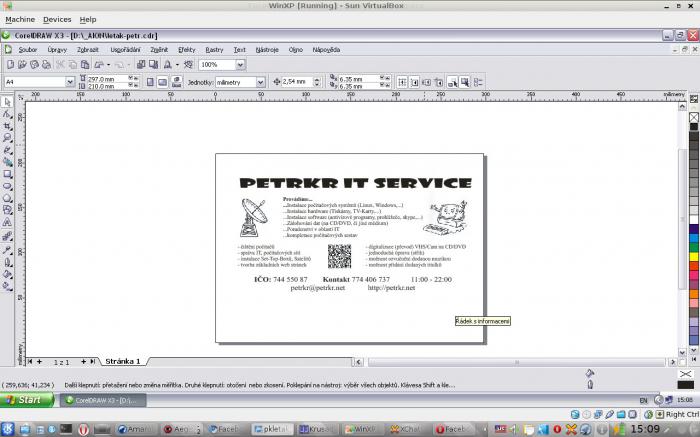Toggle Snap to Objects button
This screenshot has height=437, width=700.
tap(427, 82)
